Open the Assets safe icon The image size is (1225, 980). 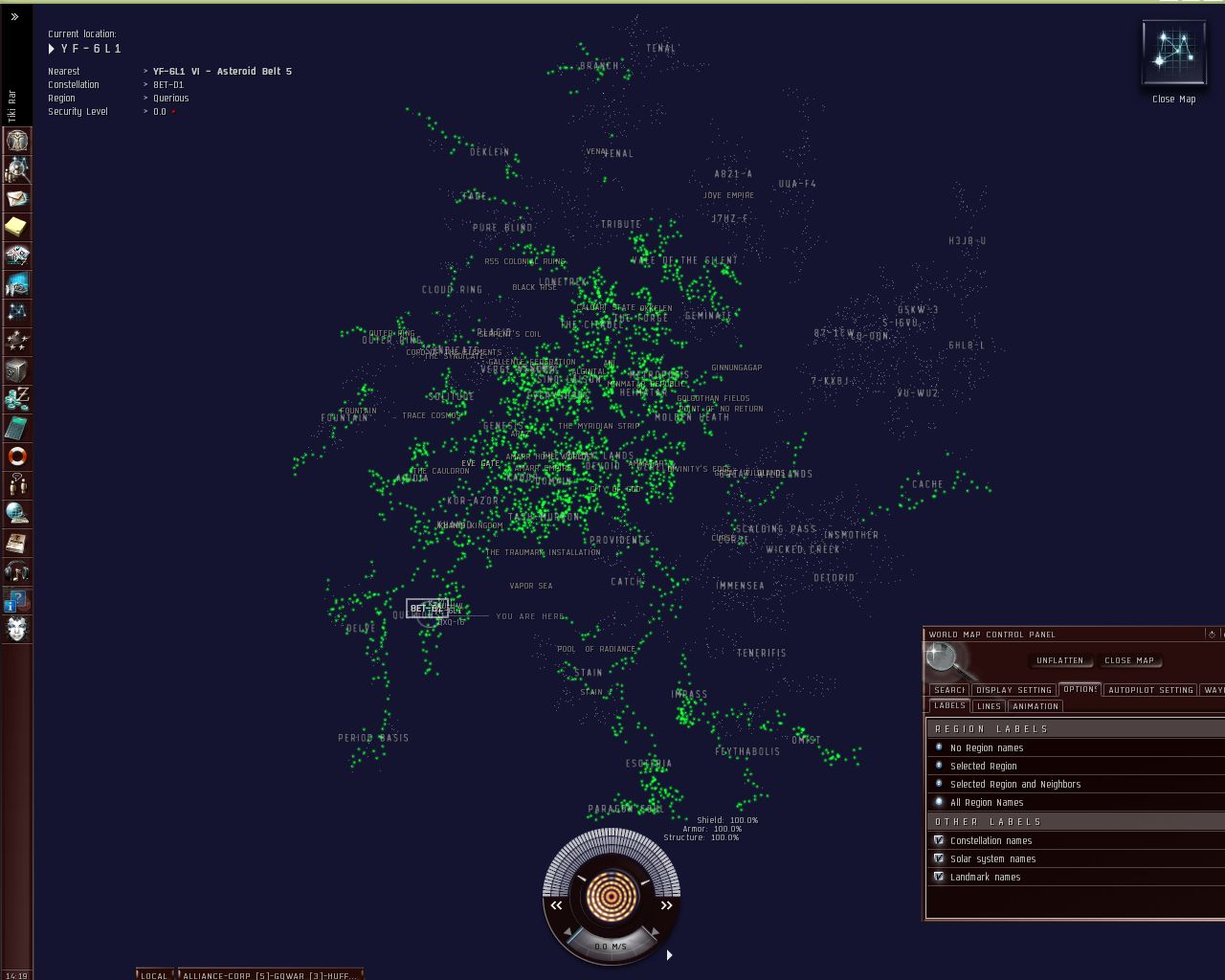click(x=17, y=370)
